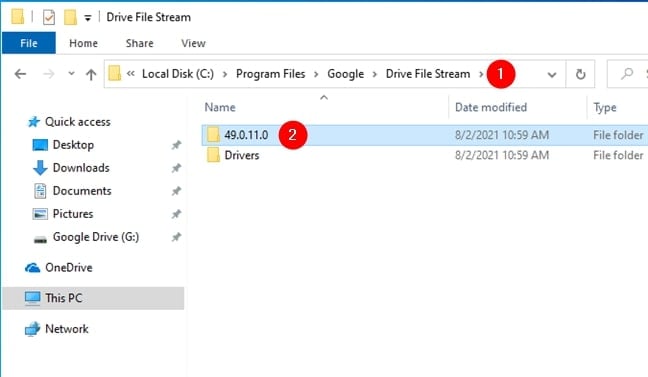Click the New folder icon in quick access toolbar
The image size is (648, 377).
tap(70, 17)
